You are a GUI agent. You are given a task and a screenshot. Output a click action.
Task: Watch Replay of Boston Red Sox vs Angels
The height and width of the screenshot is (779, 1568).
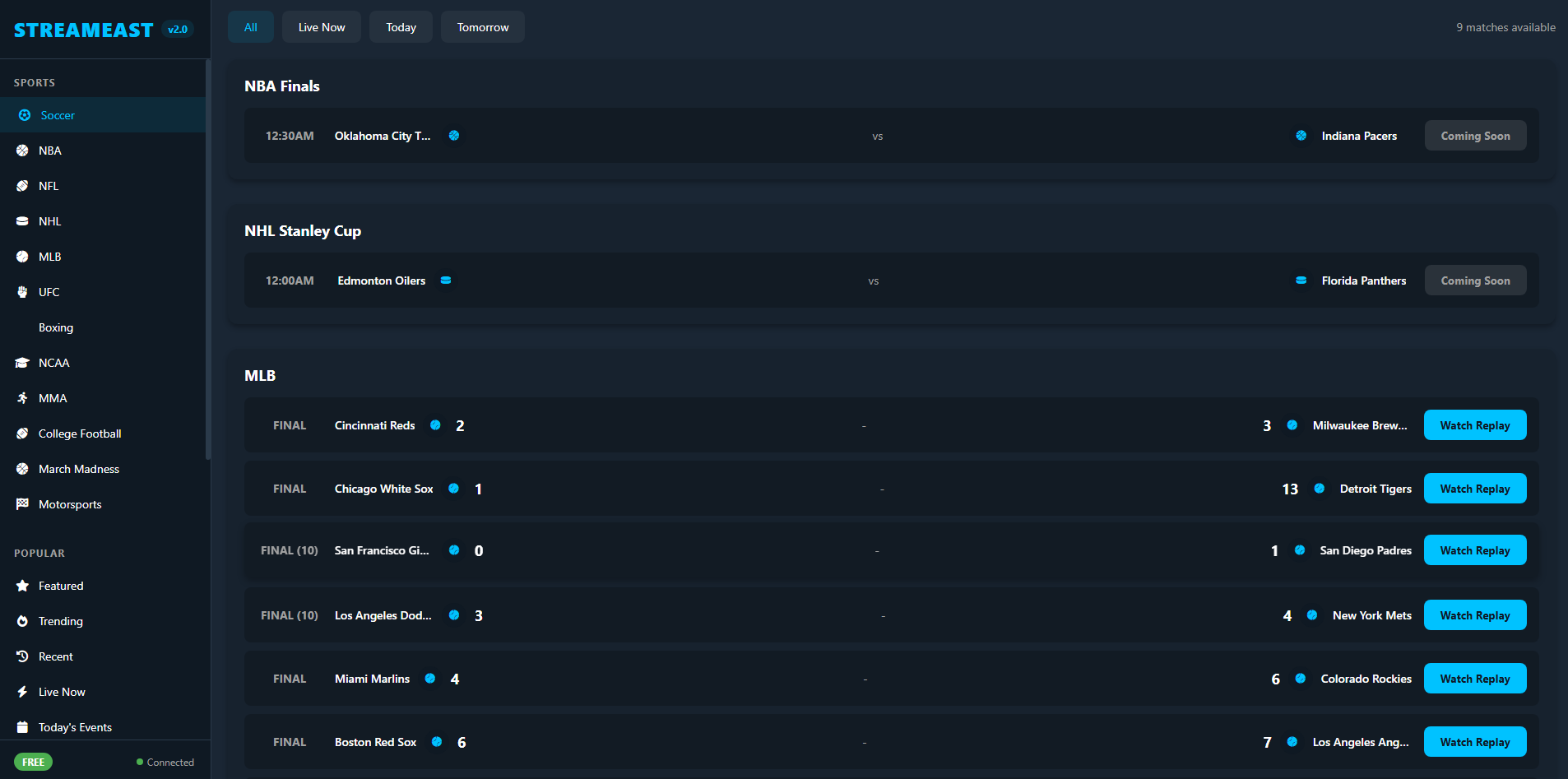coord(1475,742)
